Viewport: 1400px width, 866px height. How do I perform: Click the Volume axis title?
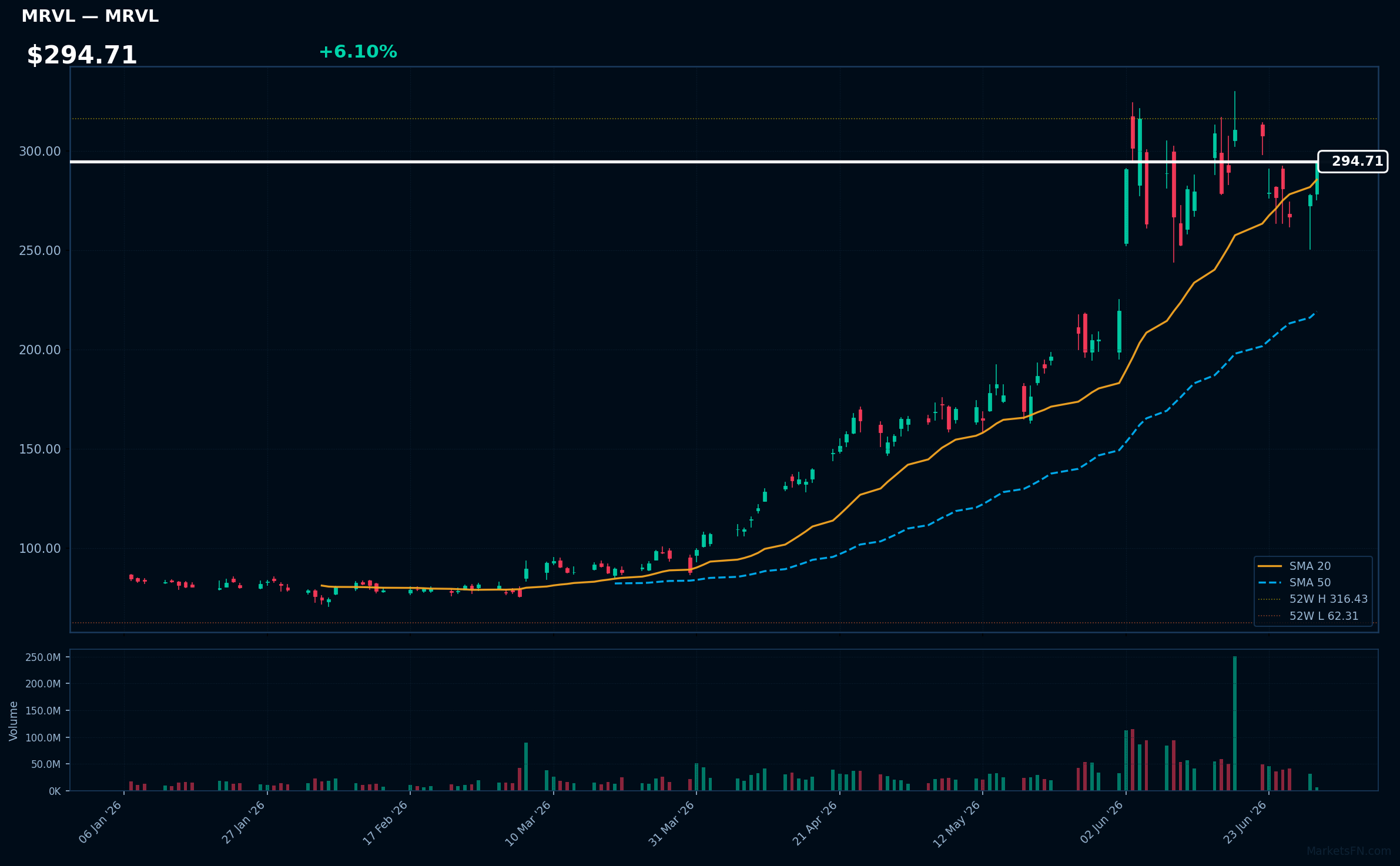click(14, 721)
